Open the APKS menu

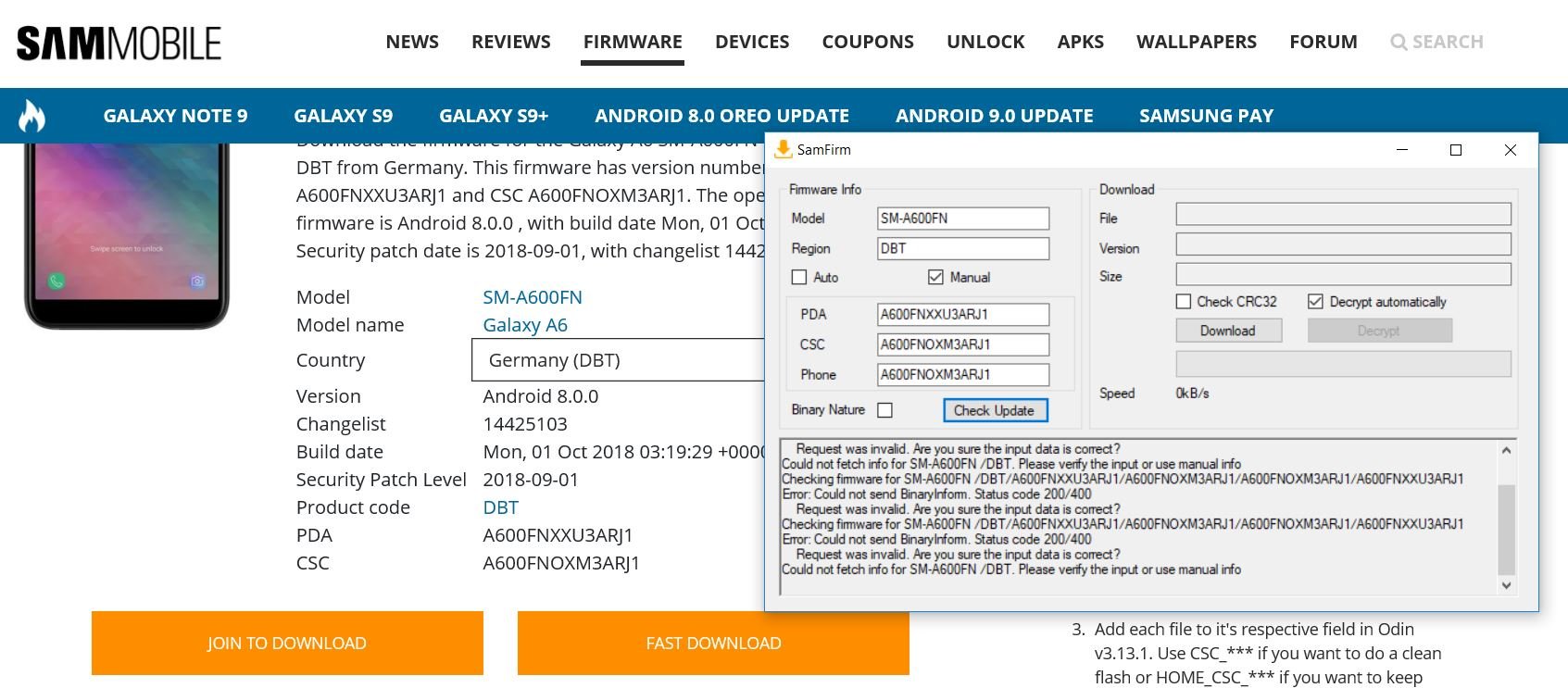(1080, 42)
